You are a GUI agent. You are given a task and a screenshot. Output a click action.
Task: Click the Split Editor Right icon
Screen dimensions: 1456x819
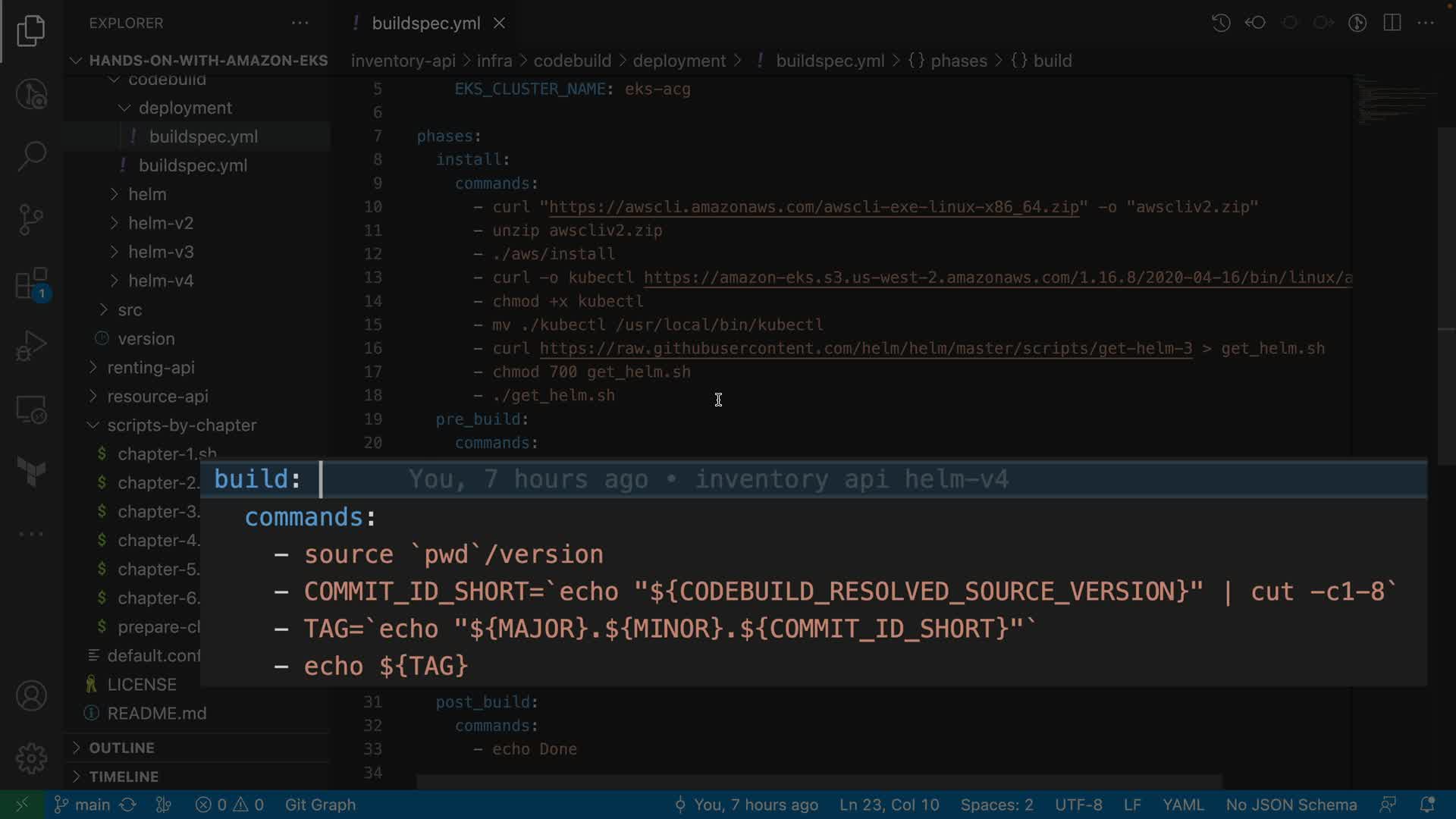(1392, 23)
